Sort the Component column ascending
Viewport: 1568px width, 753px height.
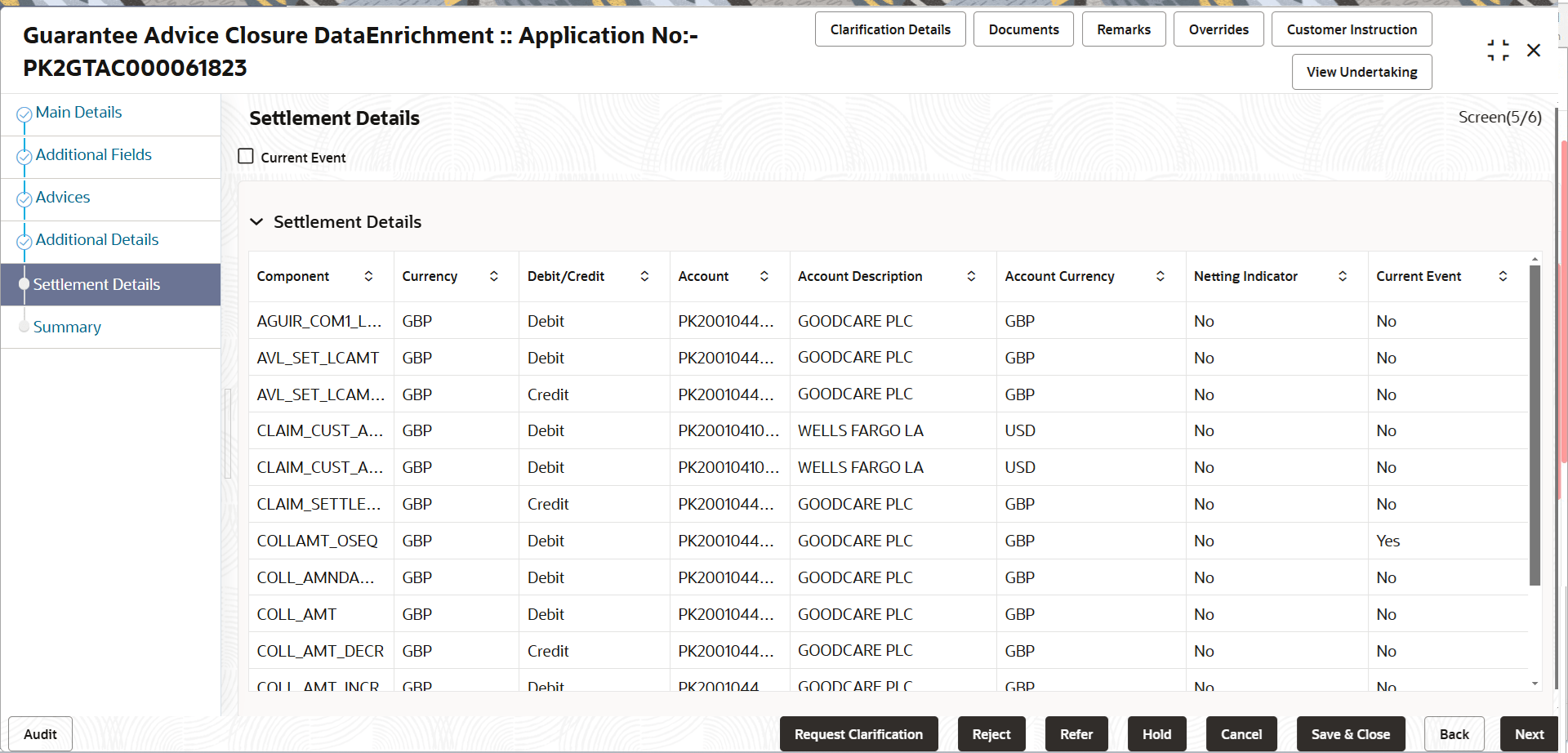pos(370,276)
